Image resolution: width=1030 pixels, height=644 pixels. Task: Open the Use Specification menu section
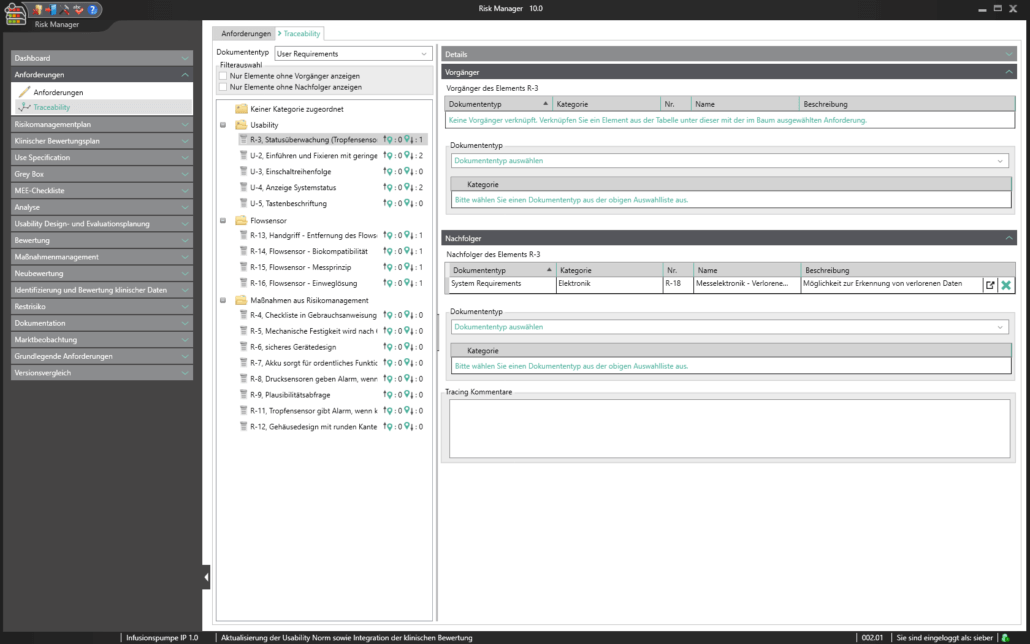102,158
